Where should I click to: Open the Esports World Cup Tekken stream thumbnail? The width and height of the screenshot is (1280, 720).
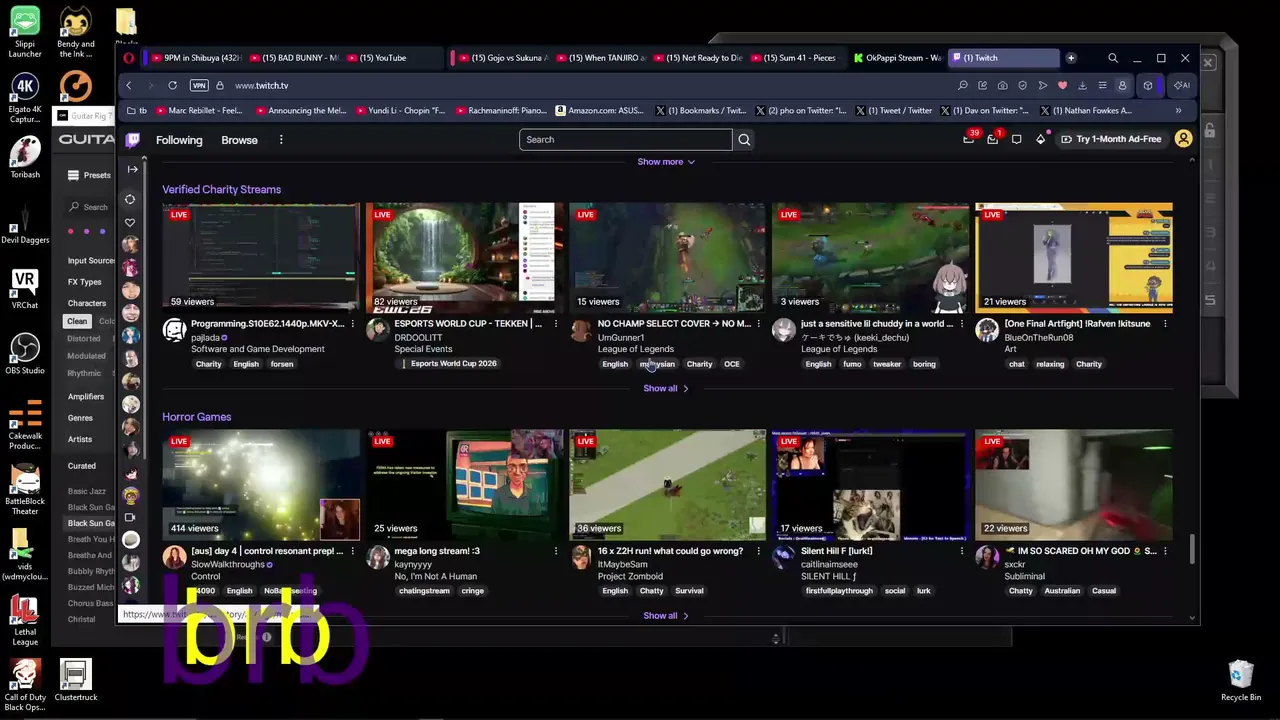point(464,257)
